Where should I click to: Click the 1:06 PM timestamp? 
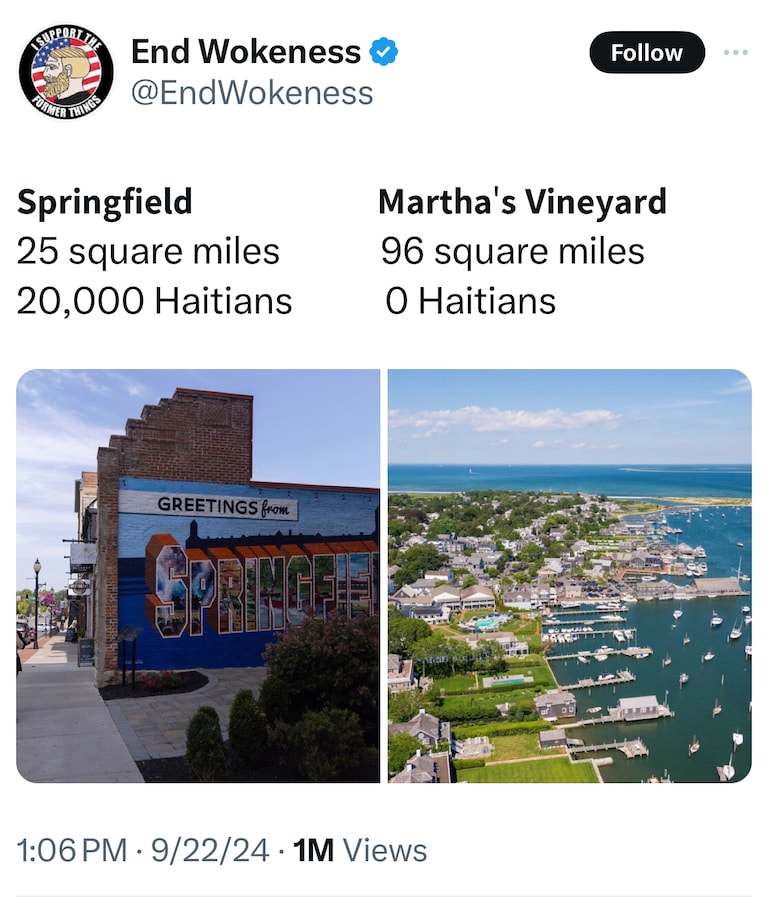[72, 850]
